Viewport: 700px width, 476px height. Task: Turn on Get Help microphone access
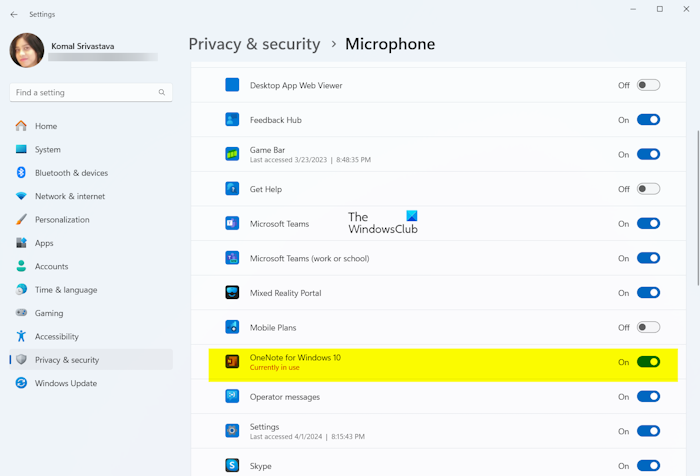coord(648,189)
